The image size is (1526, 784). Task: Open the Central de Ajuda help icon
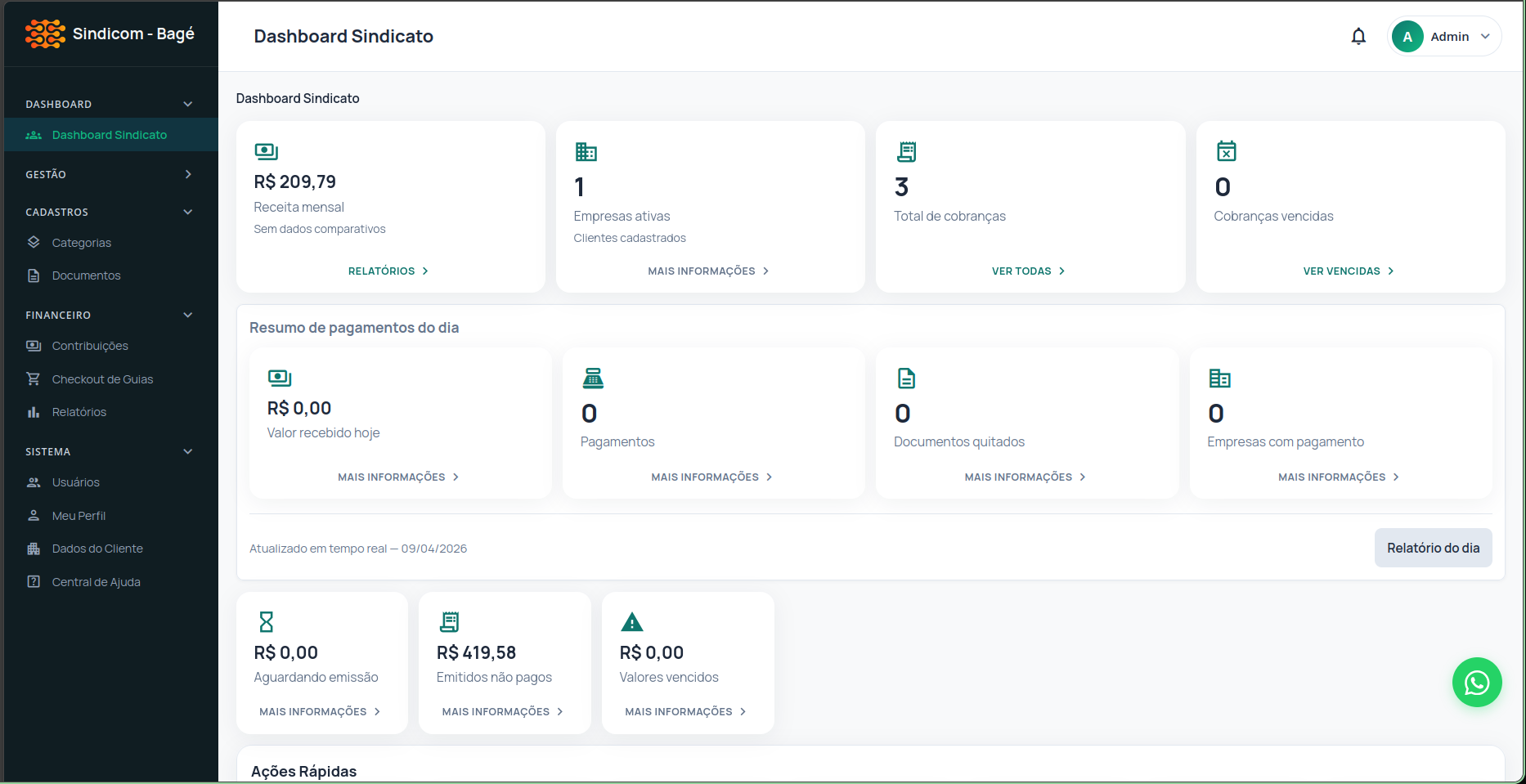[x=34, y=581]
